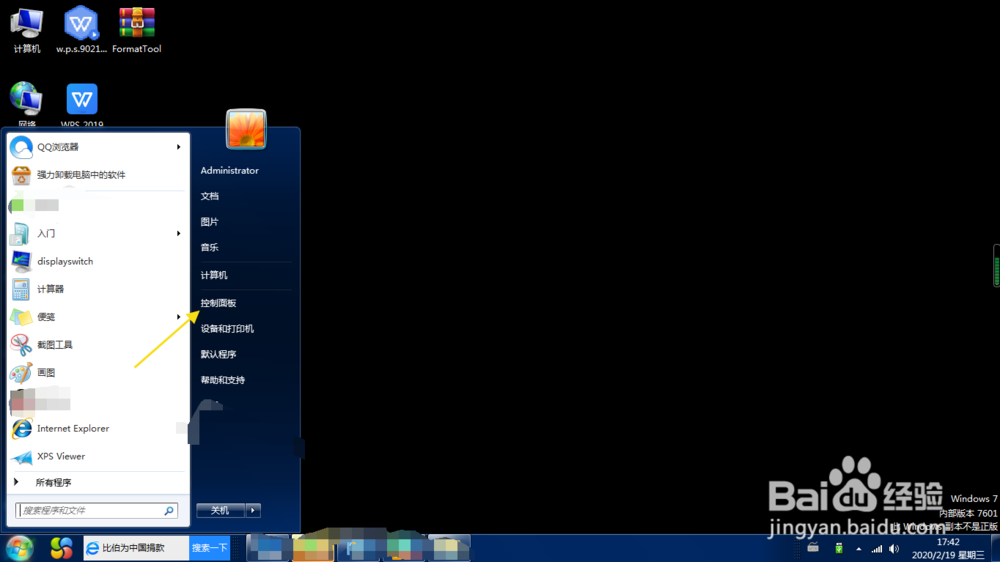Open the 计算机 desktop icon
This screenshot has width=1000, height=562.
pos(27,30)
